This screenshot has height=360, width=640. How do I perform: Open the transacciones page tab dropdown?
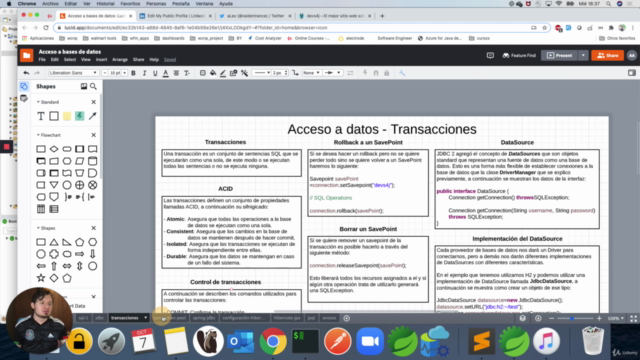point(145,318)
